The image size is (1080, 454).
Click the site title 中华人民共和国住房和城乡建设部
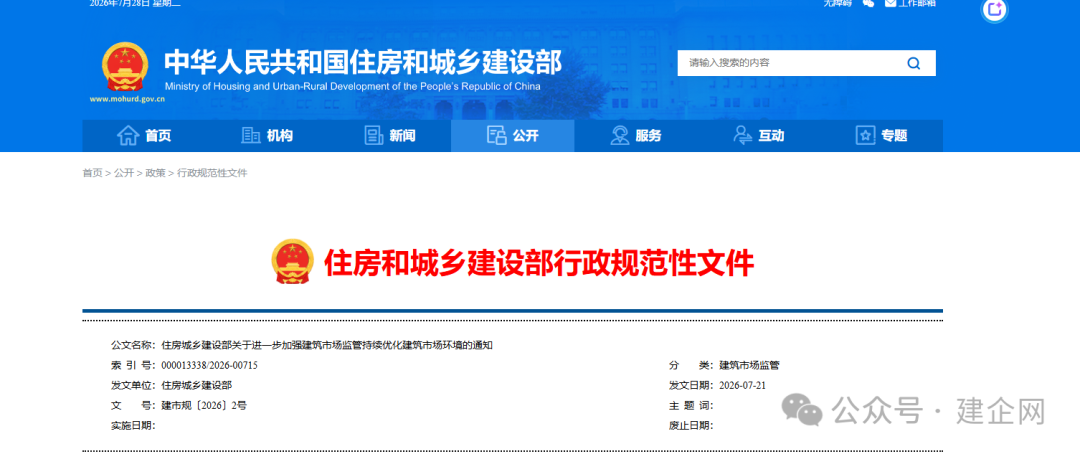click(362, 62)
